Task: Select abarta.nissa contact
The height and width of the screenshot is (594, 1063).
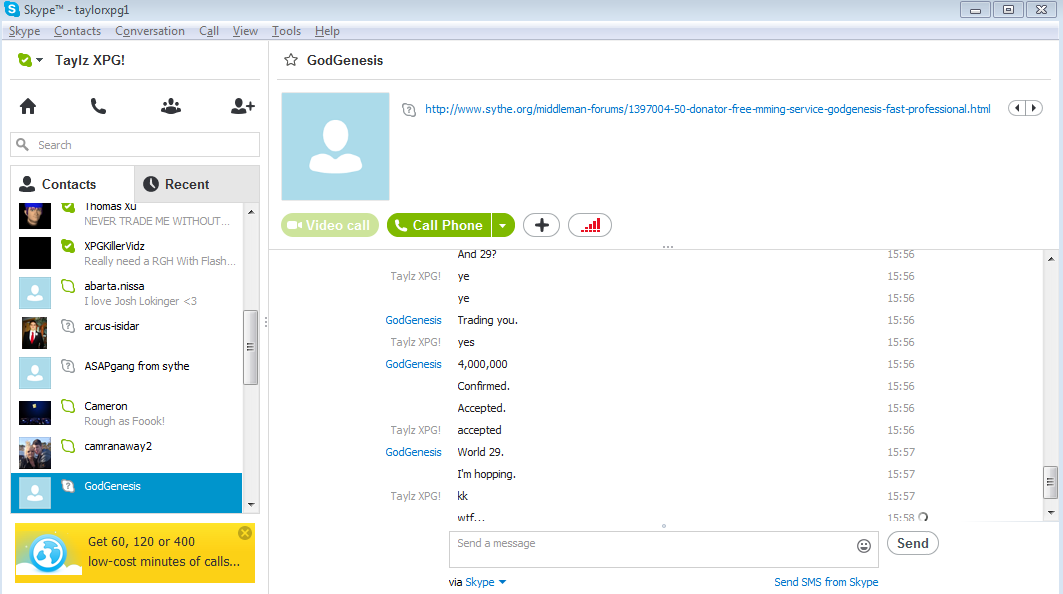Action: click(127, 293)
